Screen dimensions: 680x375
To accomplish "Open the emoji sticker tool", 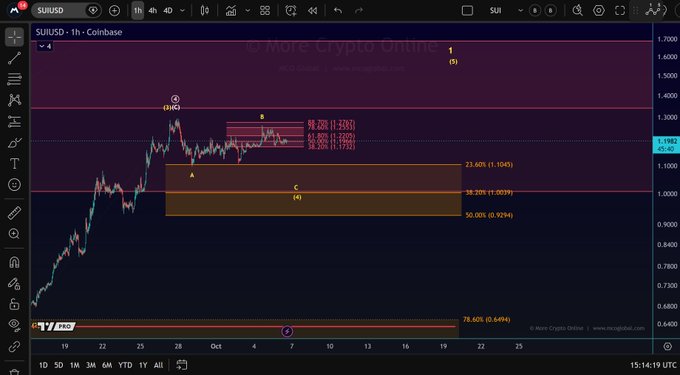I will click(x=14, y=185).
